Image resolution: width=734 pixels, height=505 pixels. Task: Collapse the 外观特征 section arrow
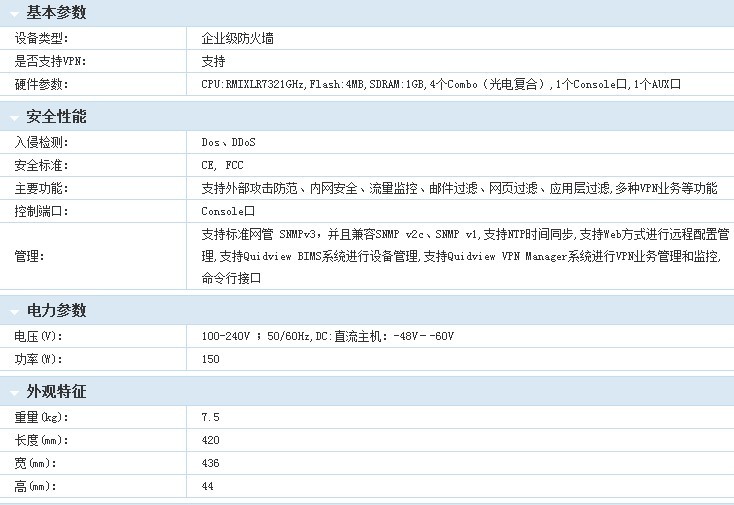tap(14, 392)
